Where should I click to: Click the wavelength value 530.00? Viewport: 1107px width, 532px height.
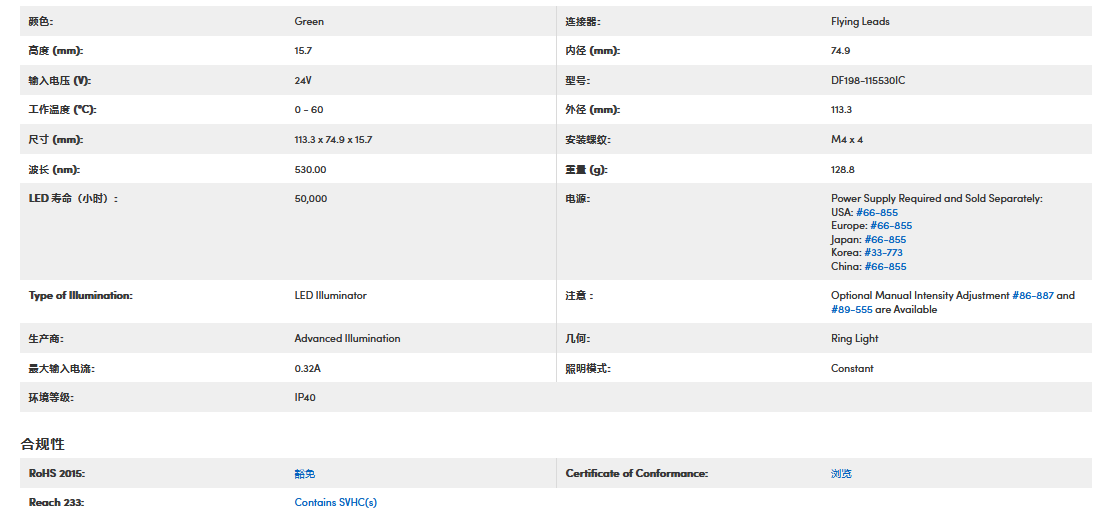coord(311,170)
